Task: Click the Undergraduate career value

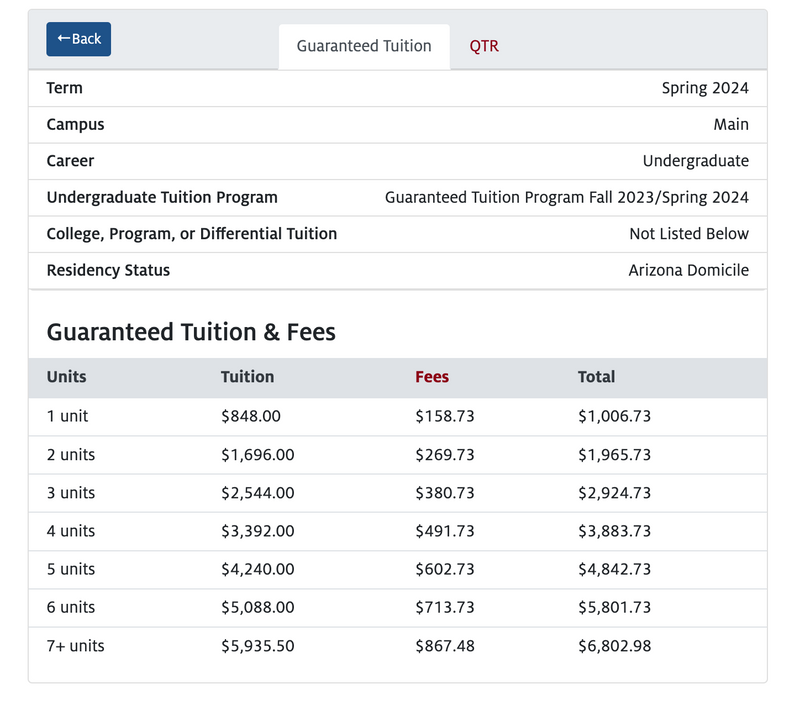Action: 696,161
